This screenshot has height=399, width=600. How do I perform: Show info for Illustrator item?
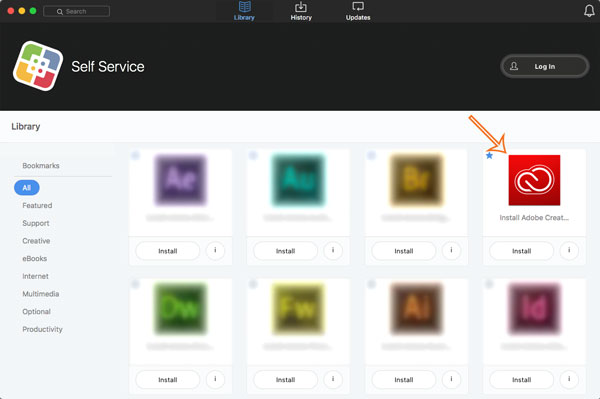click(451, 379)
